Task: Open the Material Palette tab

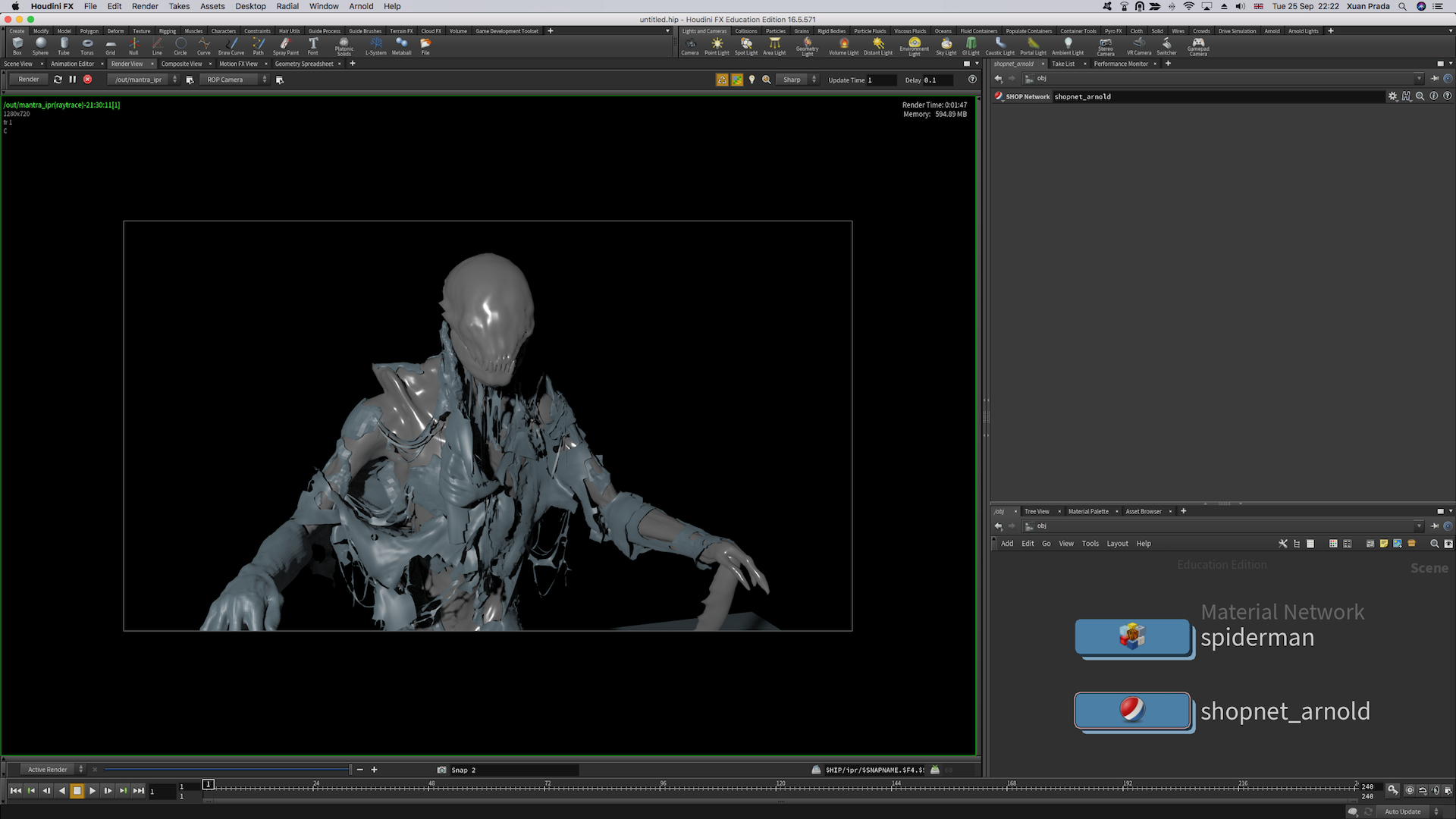Action: (1088, 511)
